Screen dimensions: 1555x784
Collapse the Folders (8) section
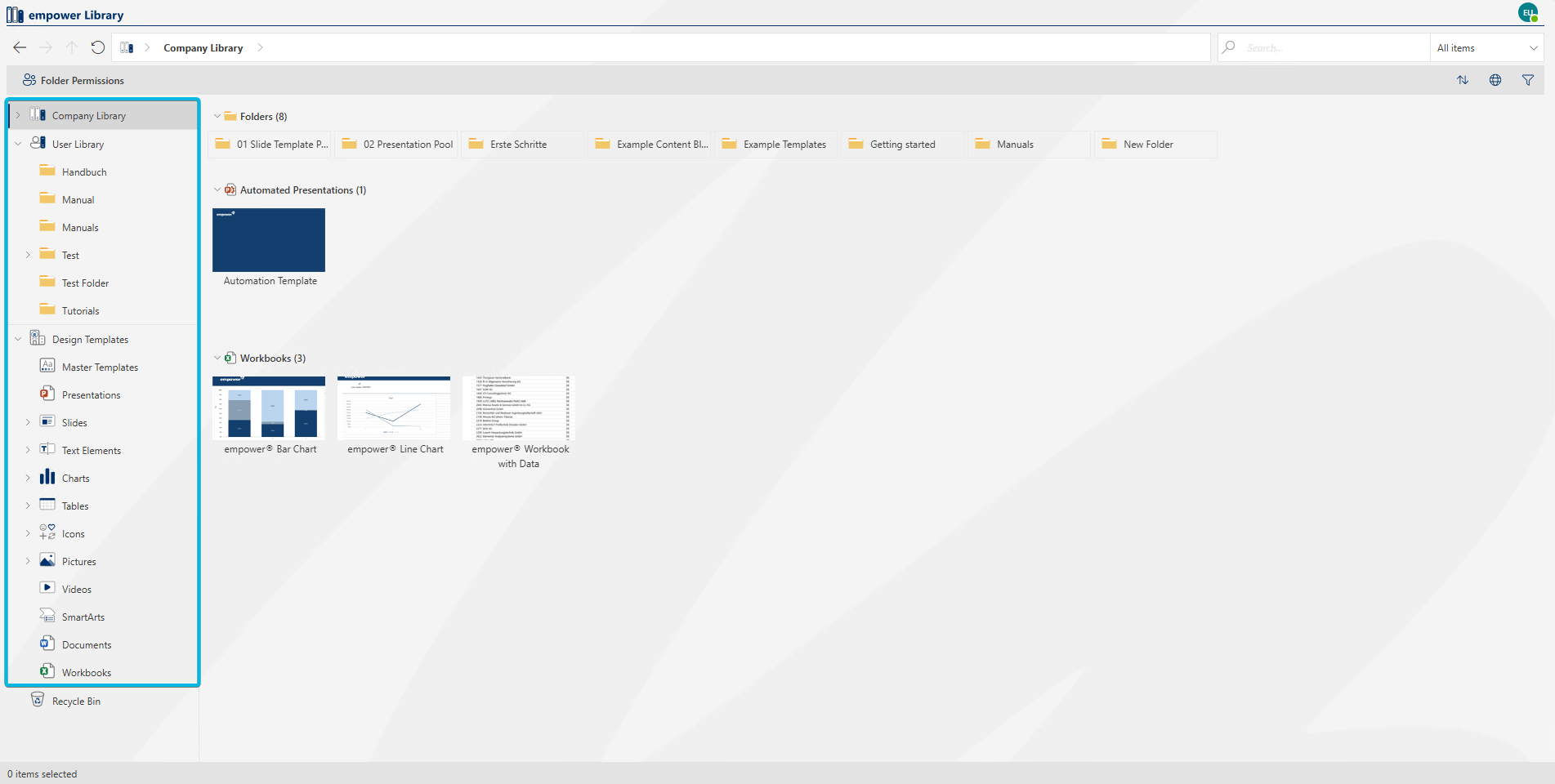tap(217, 116)
